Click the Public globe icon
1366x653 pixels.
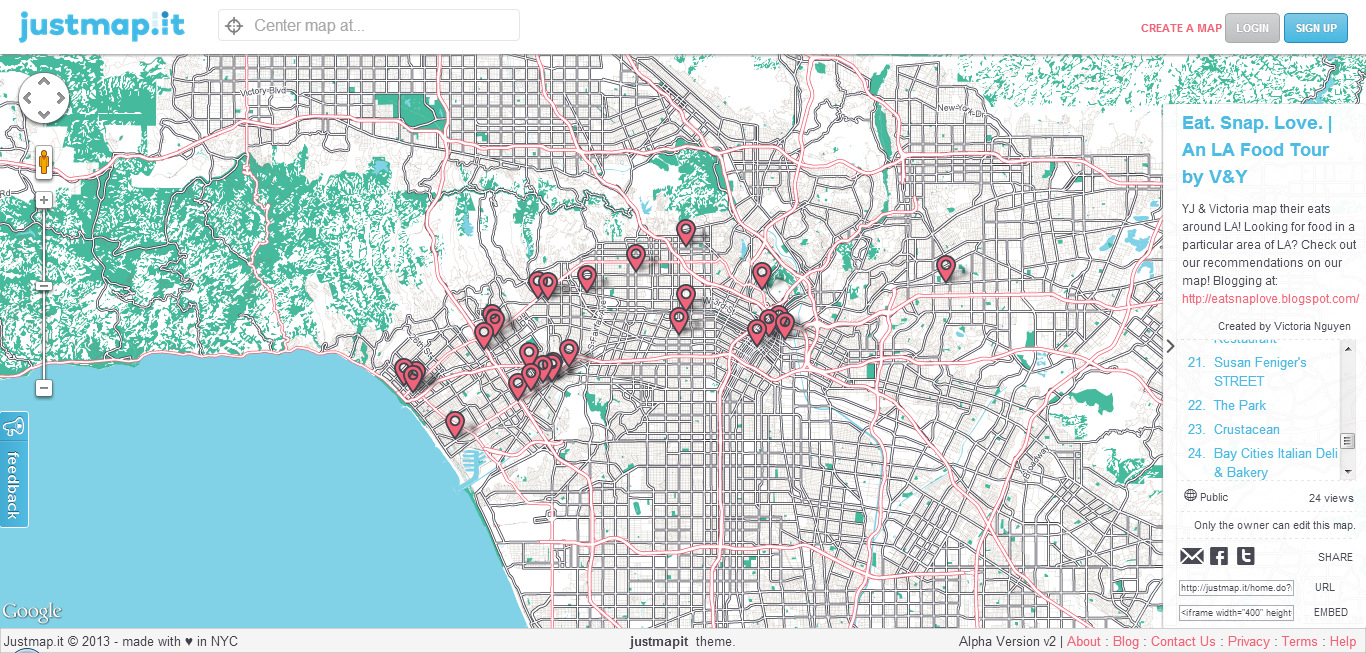coord(1190,495)
